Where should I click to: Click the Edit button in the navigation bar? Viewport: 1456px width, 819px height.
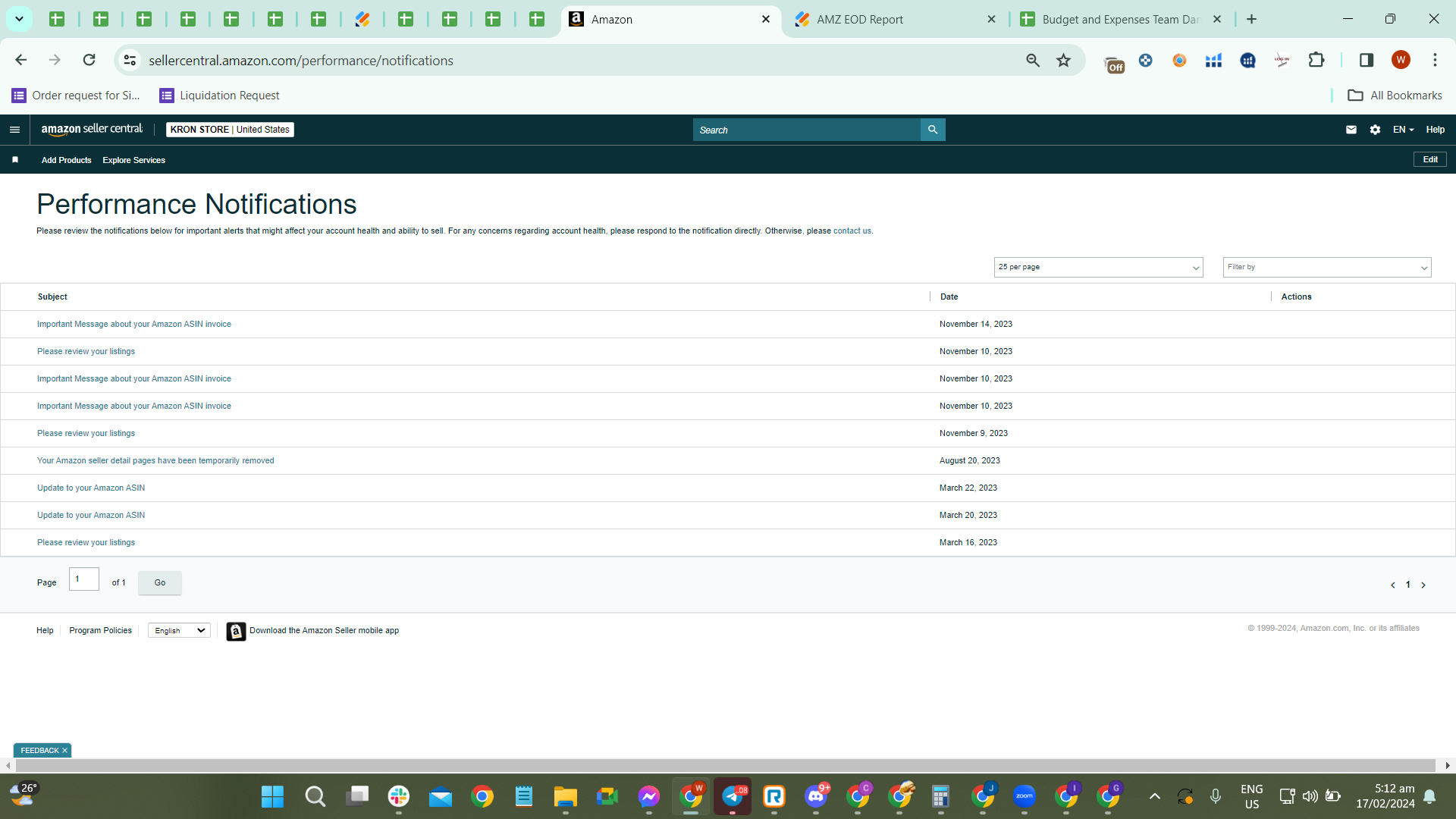point(1430,159)
